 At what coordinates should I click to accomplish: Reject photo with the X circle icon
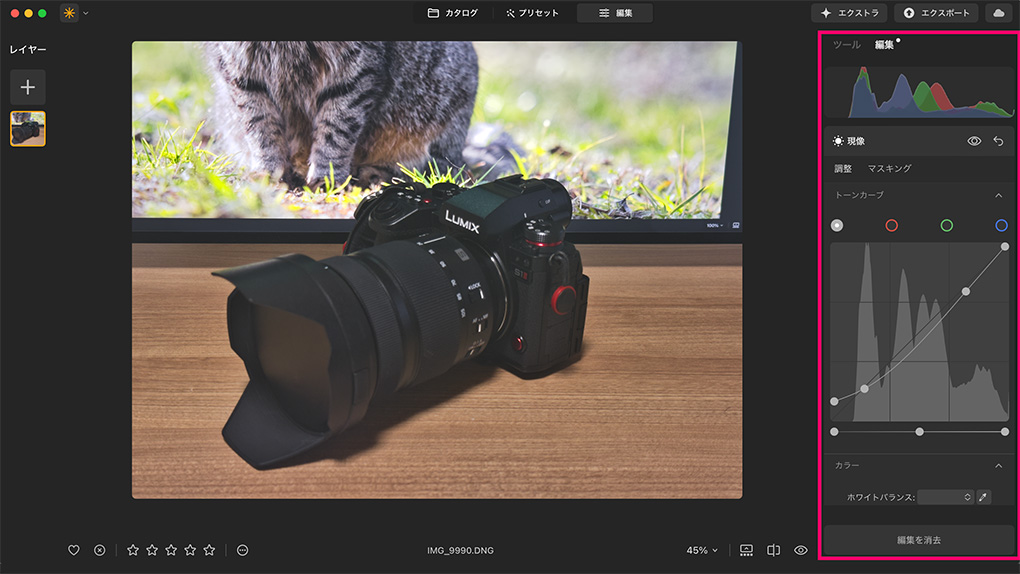(x=100, y=551)
